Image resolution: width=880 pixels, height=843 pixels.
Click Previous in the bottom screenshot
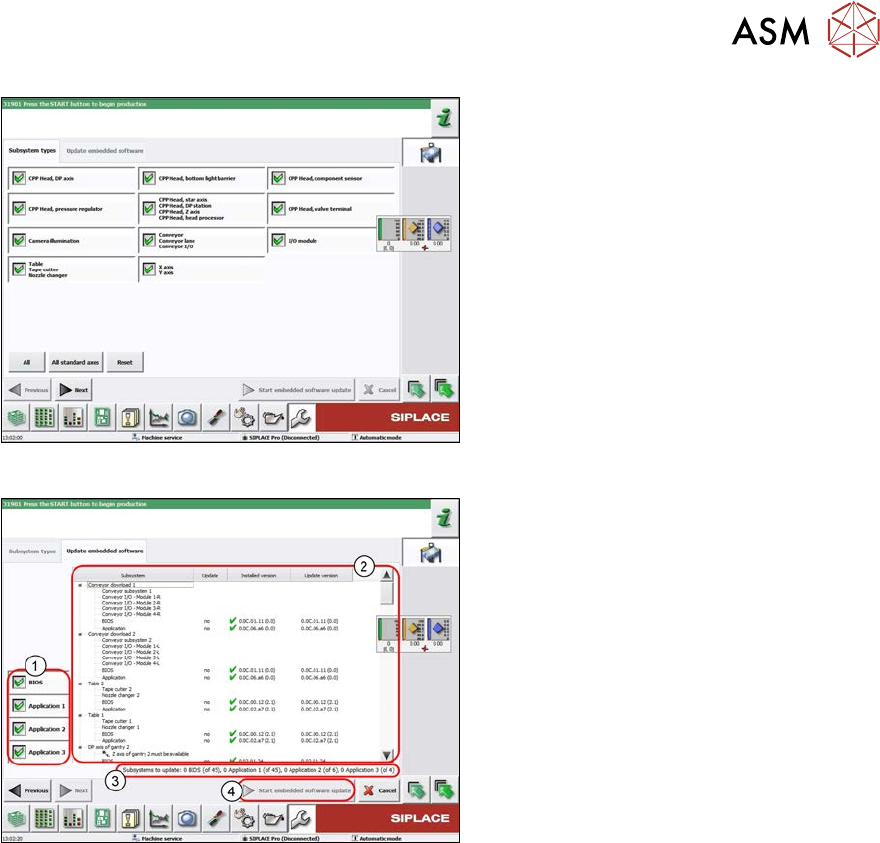(29, 790)
